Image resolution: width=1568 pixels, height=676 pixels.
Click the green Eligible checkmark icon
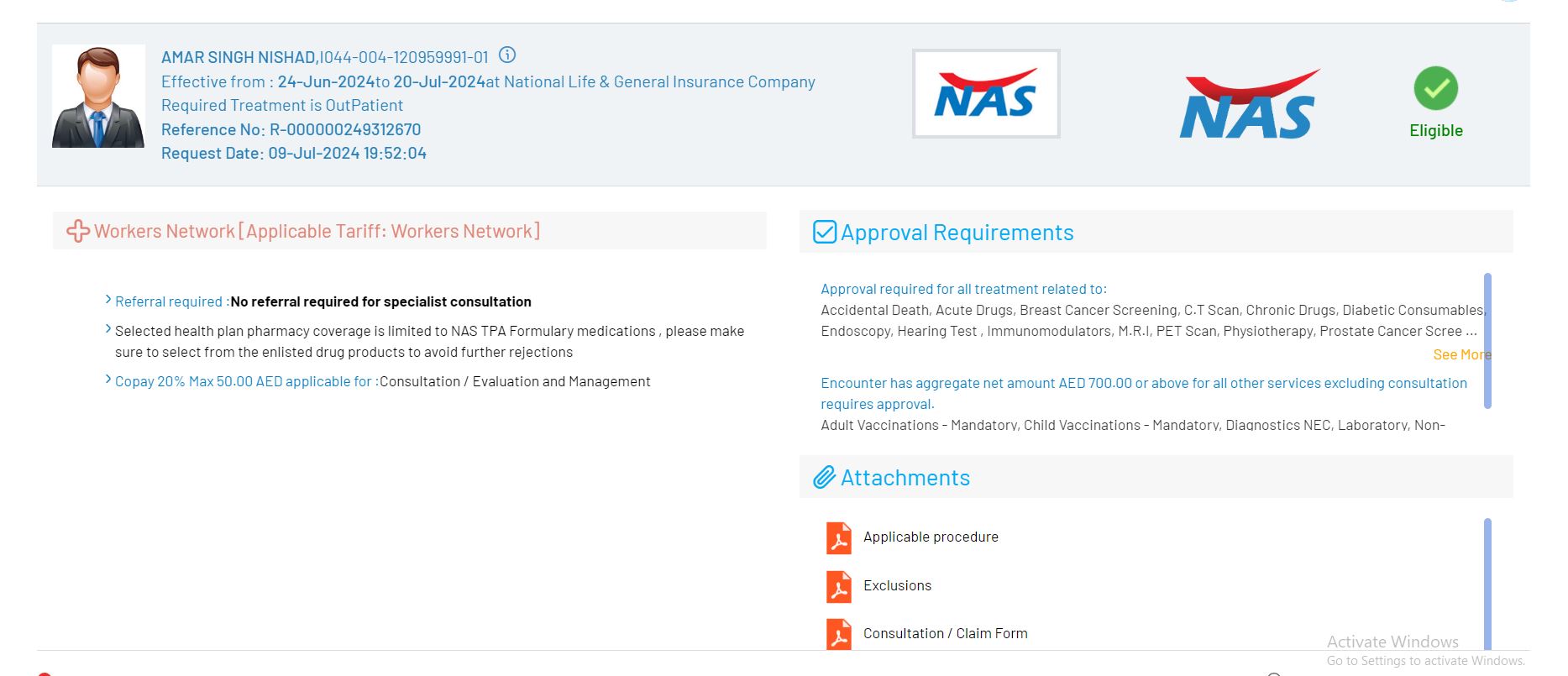(1435, 88)
